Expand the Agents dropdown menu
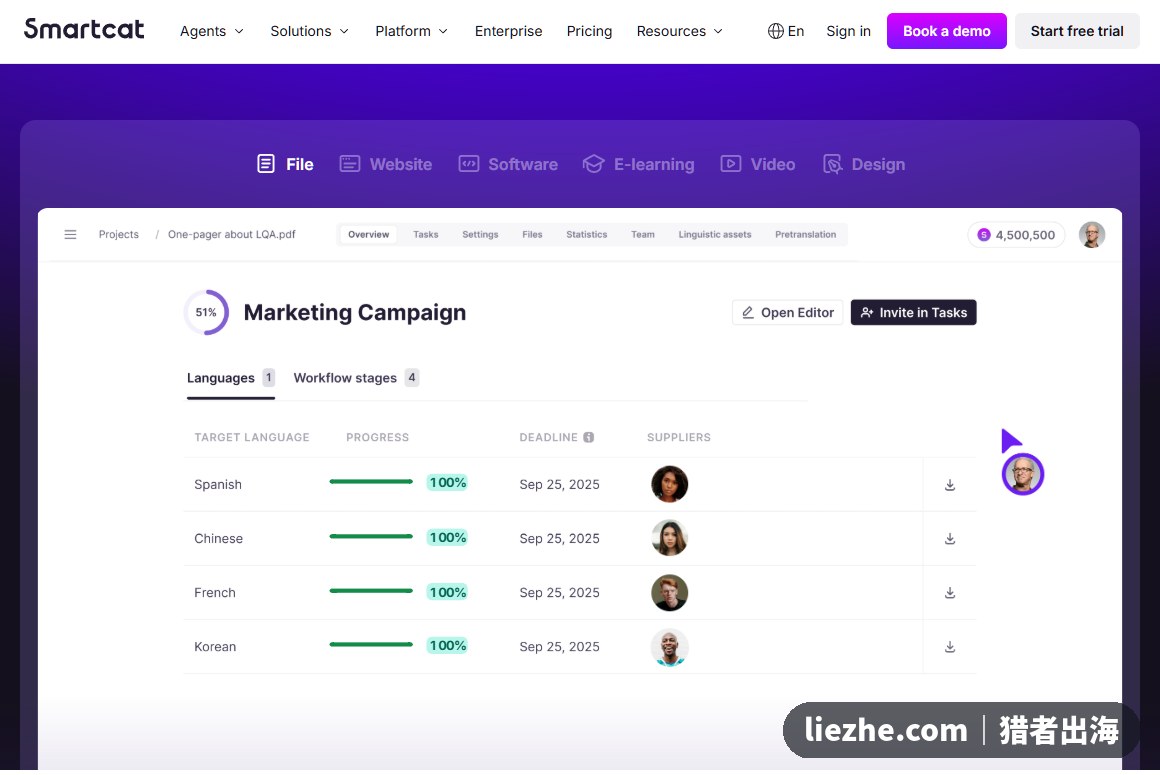Screen dimensions: 1160x775 212,31
